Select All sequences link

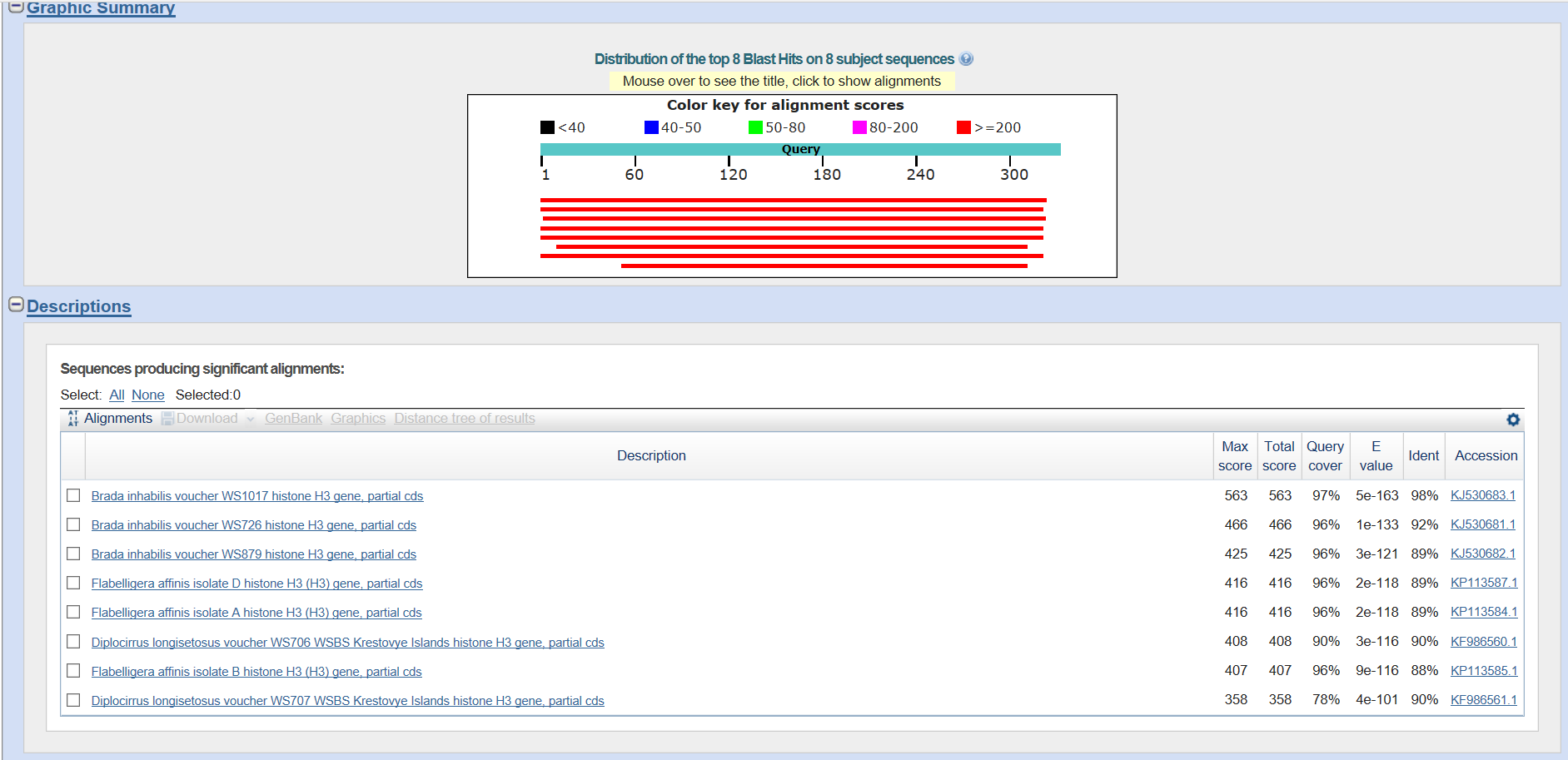pyautogui.click(x=117, y=395)
